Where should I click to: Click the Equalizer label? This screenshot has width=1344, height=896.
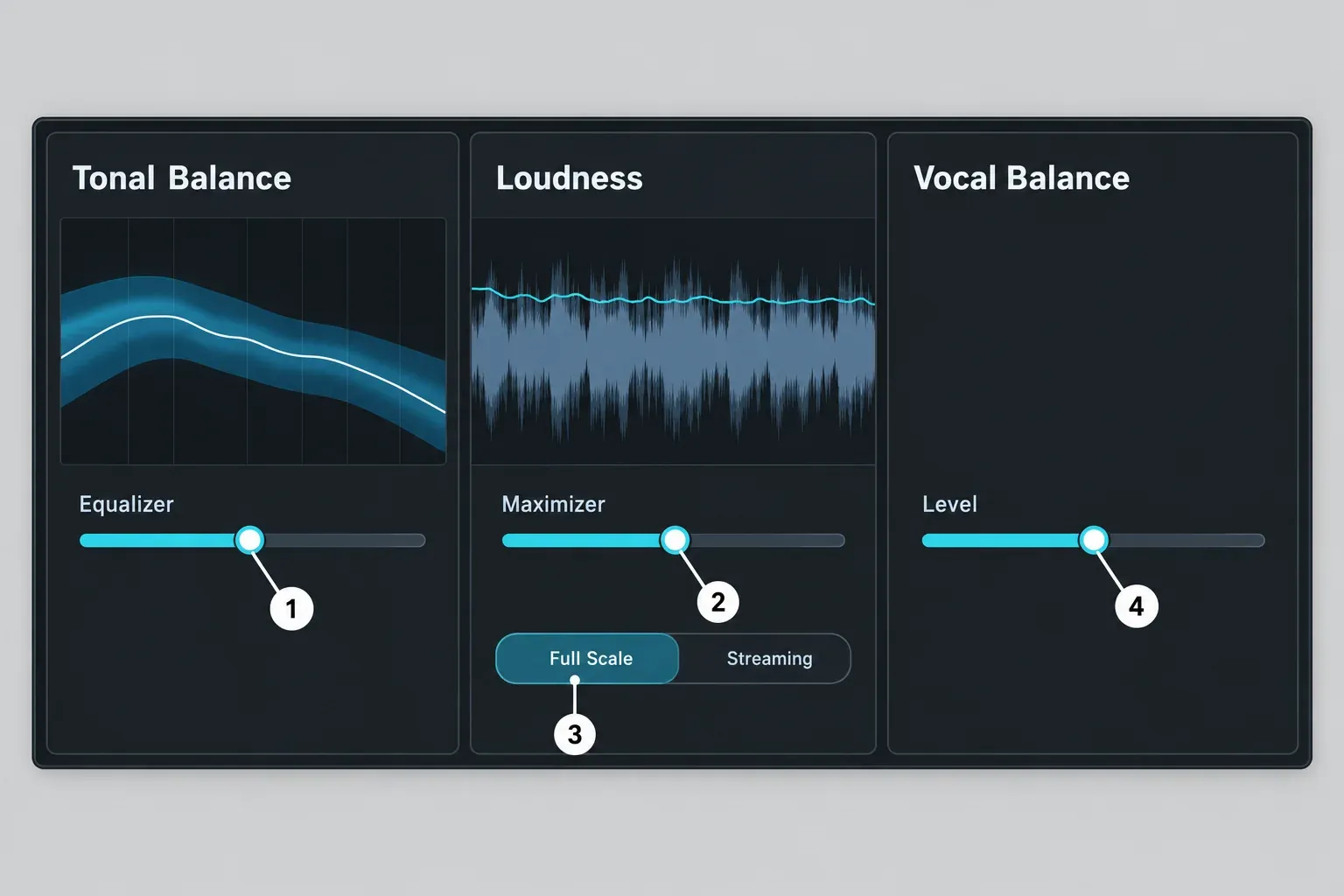pyautogui.click(x=127, y=504)
